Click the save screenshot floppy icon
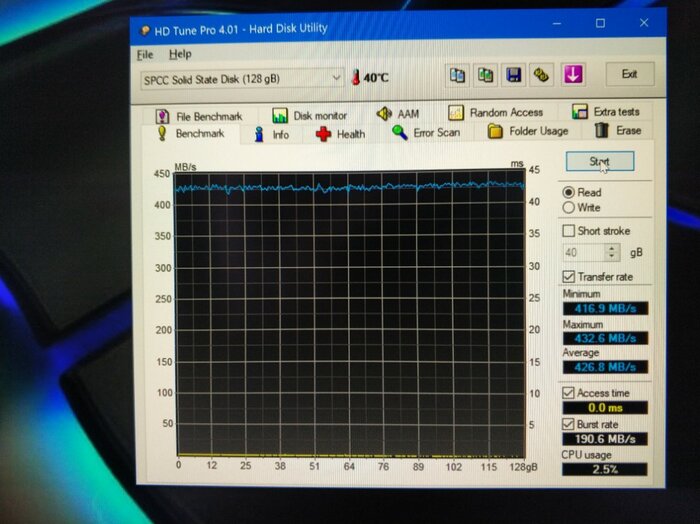700x524 pixels. [513, 75]
